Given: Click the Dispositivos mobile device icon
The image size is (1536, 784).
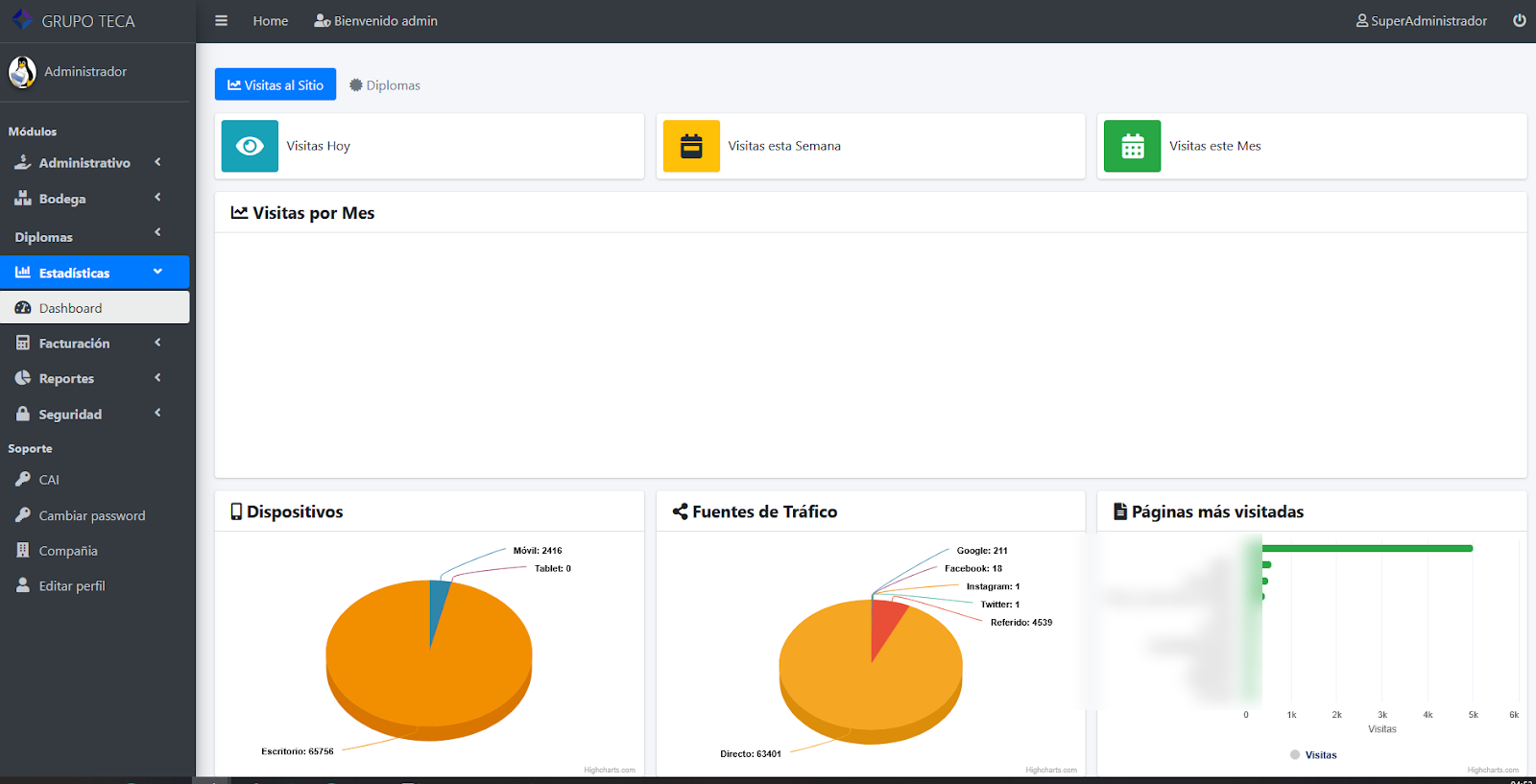Looking at the screenshot, I should coord(236,511).
